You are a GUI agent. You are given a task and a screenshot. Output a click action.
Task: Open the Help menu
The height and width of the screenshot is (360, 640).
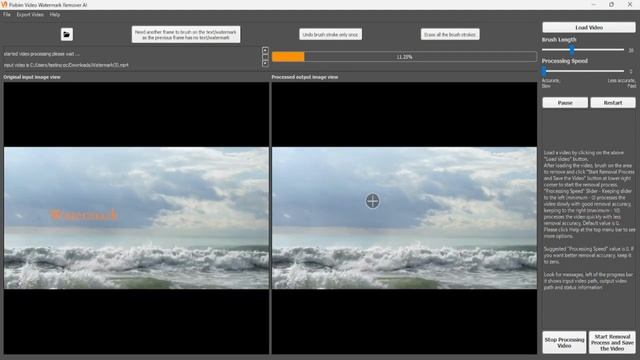(x=55, y=15)
